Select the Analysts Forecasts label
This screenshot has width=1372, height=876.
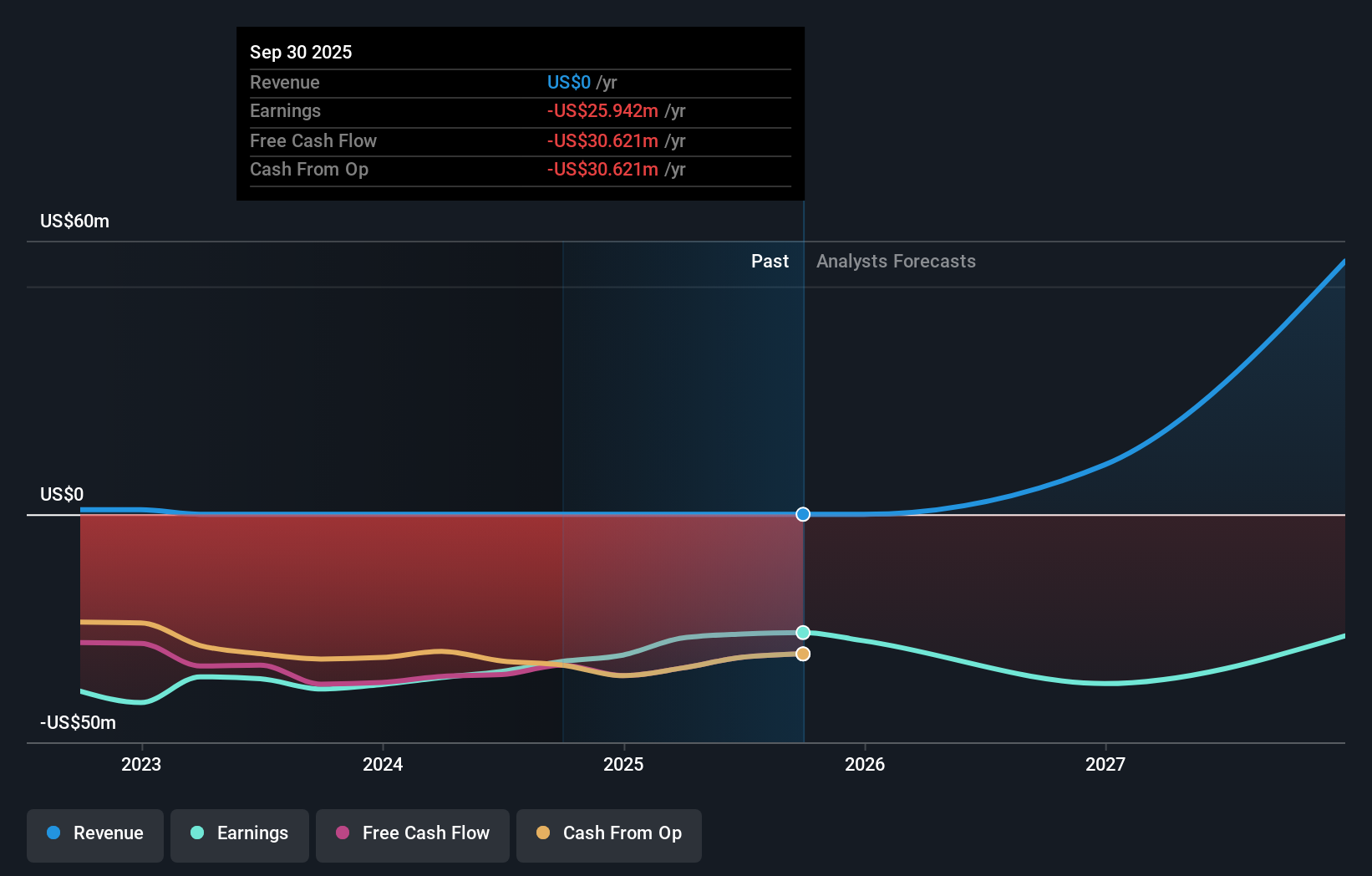pos(896,261)
